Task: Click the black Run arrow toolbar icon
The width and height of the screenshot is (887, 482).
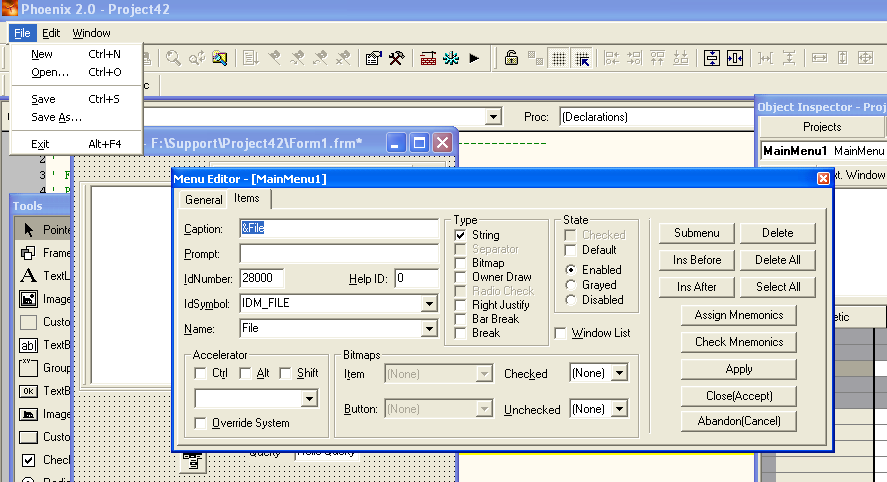Action: (474, 58)
